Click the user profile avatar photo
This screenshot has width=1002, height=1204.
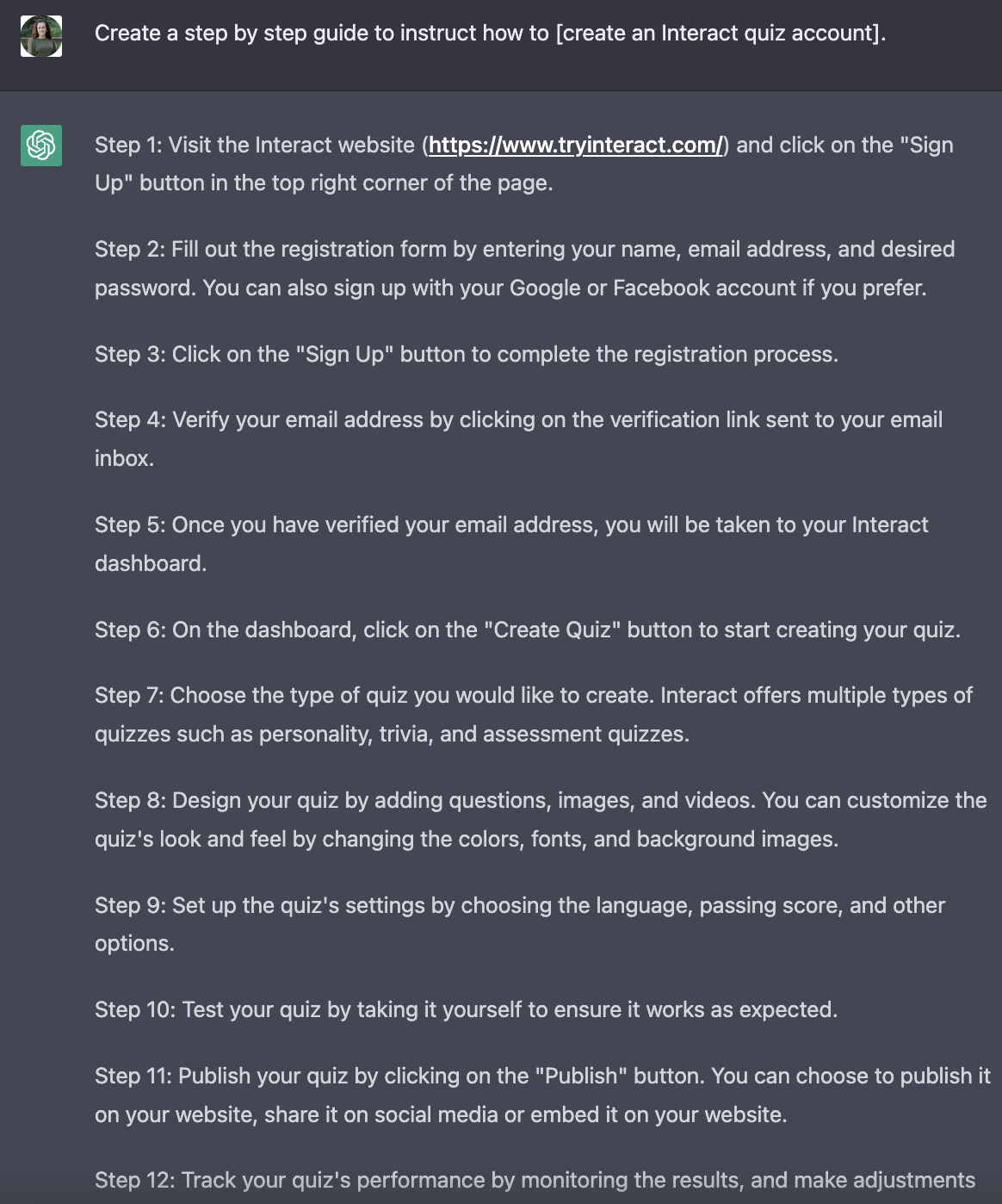click(41, 36)
